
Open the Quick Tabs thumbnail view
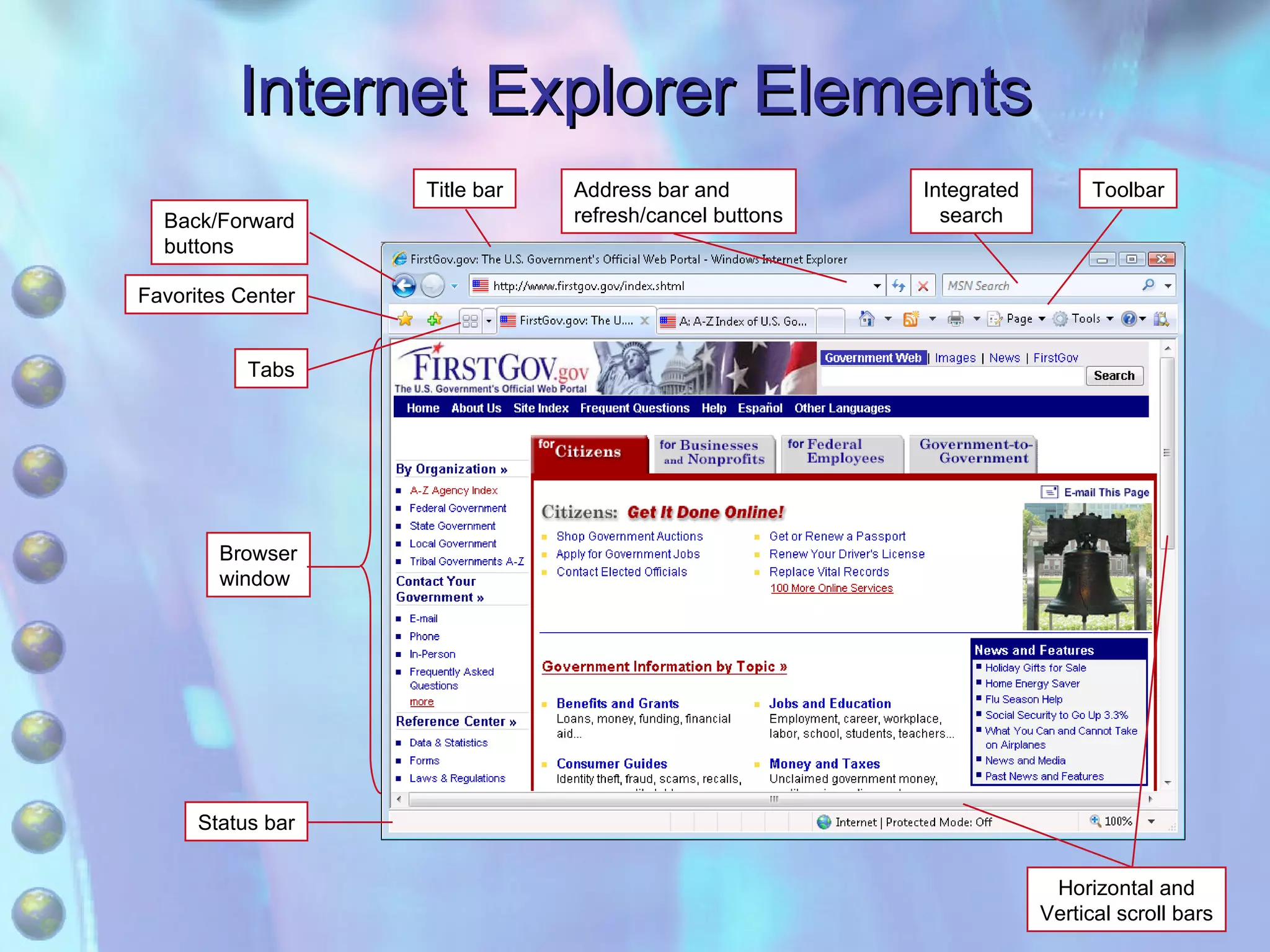(x=470, y=320)
